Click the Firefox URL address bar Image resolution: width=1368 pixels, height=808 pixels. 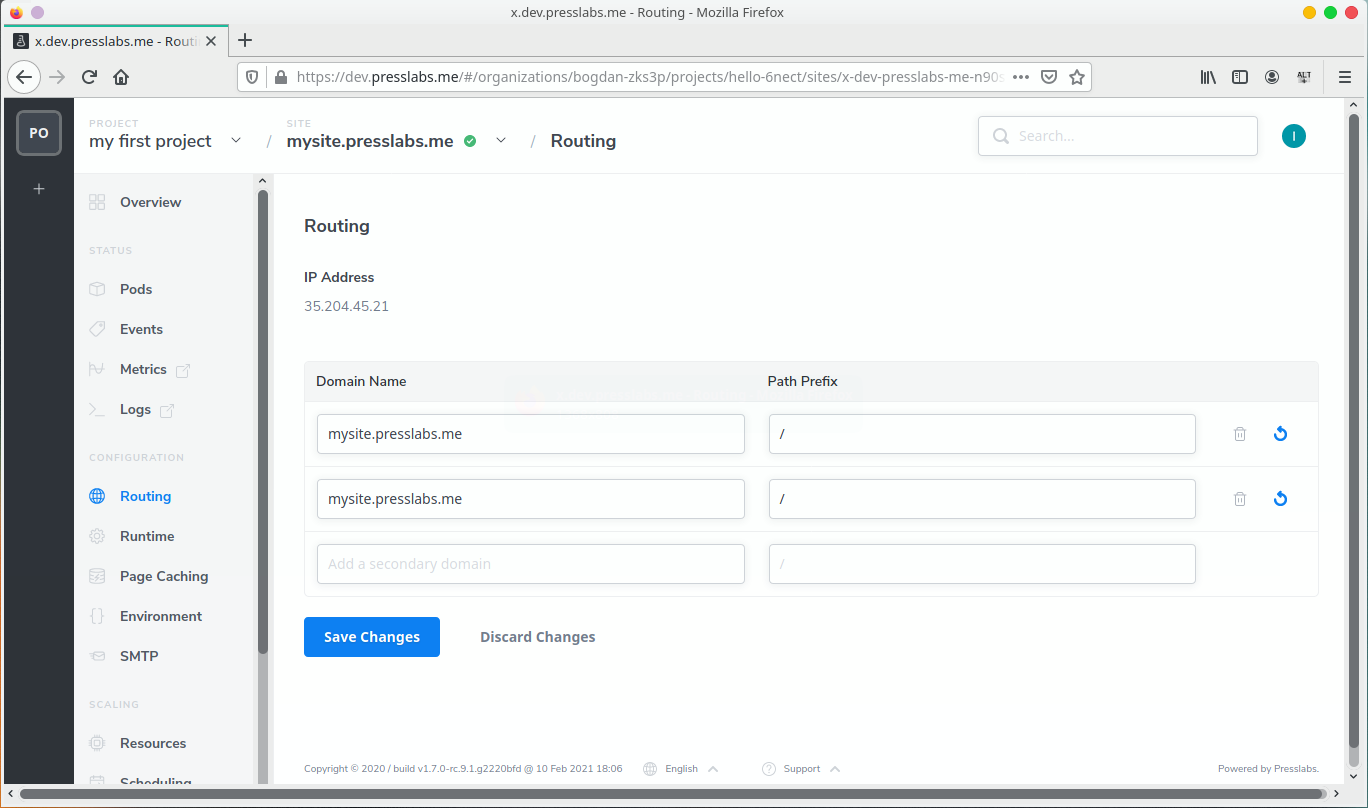click(650, 77)
